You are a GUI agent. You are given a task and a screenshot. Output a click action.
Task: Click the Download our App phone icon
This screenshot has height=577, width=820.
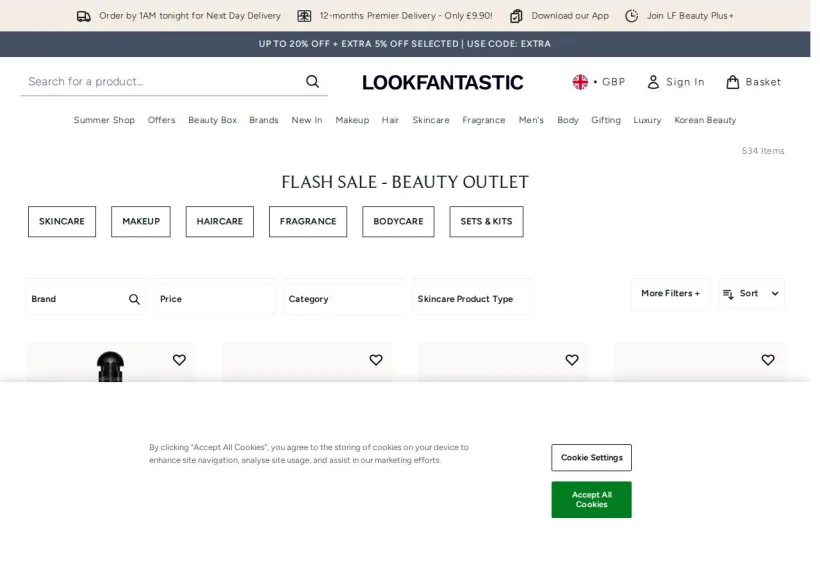pyautogui.click(x=516, y=16)
